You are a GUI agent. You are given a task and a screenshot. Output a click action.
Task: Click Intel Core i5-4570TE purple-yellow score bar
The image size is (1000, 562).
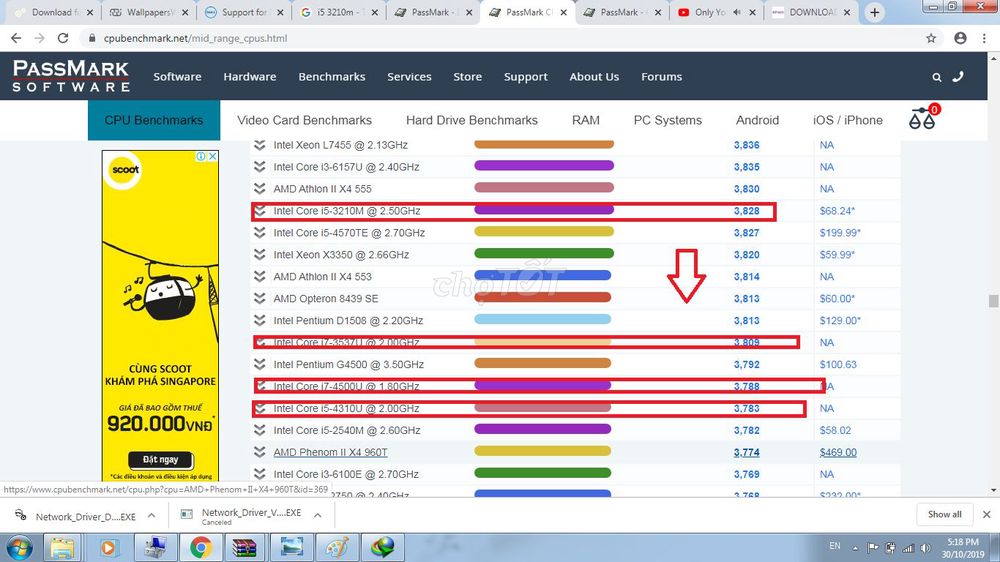(544, 232)
